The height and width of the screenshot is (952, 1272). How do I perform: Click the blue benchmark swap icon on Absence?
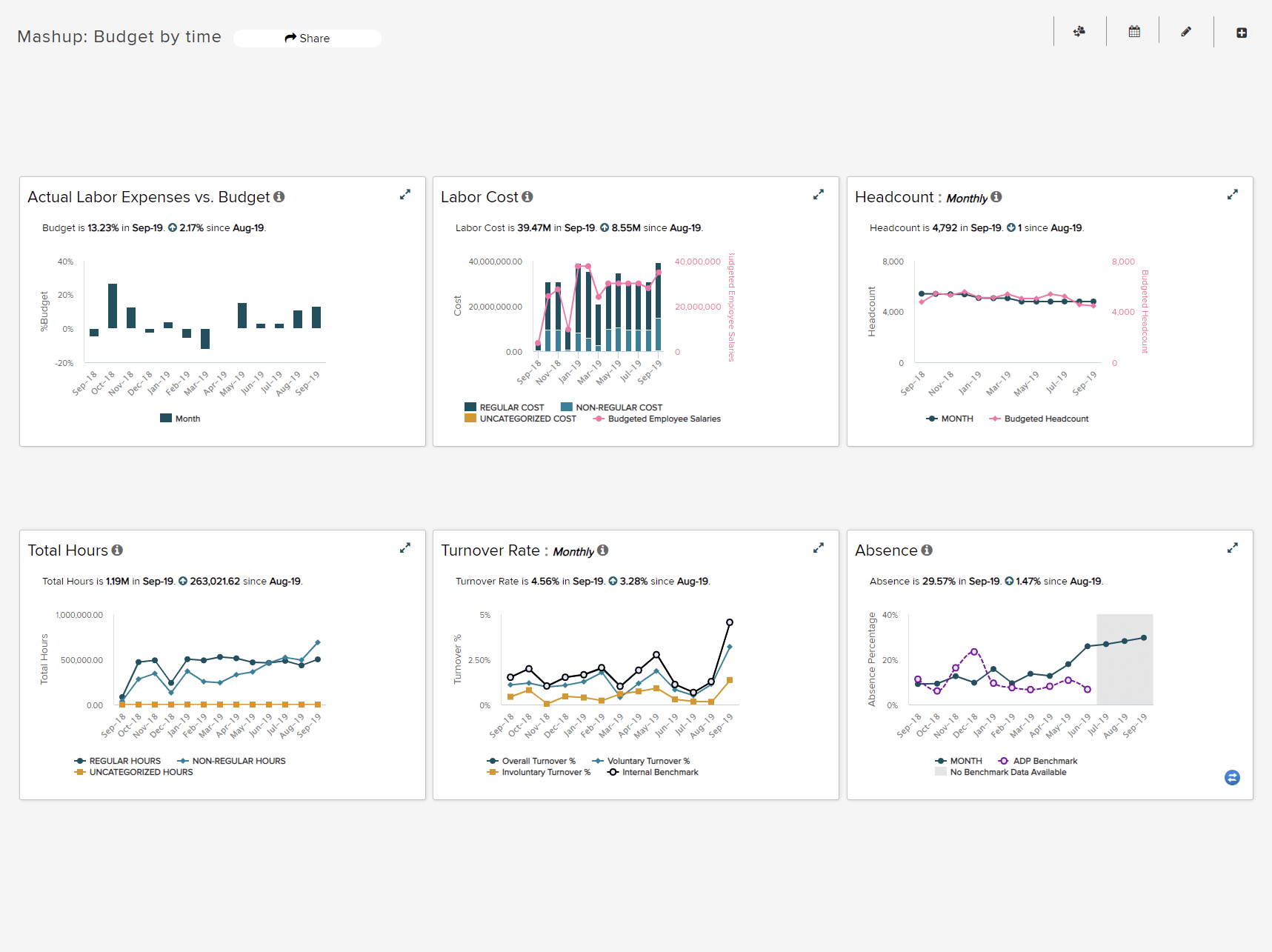point(1232,778)
